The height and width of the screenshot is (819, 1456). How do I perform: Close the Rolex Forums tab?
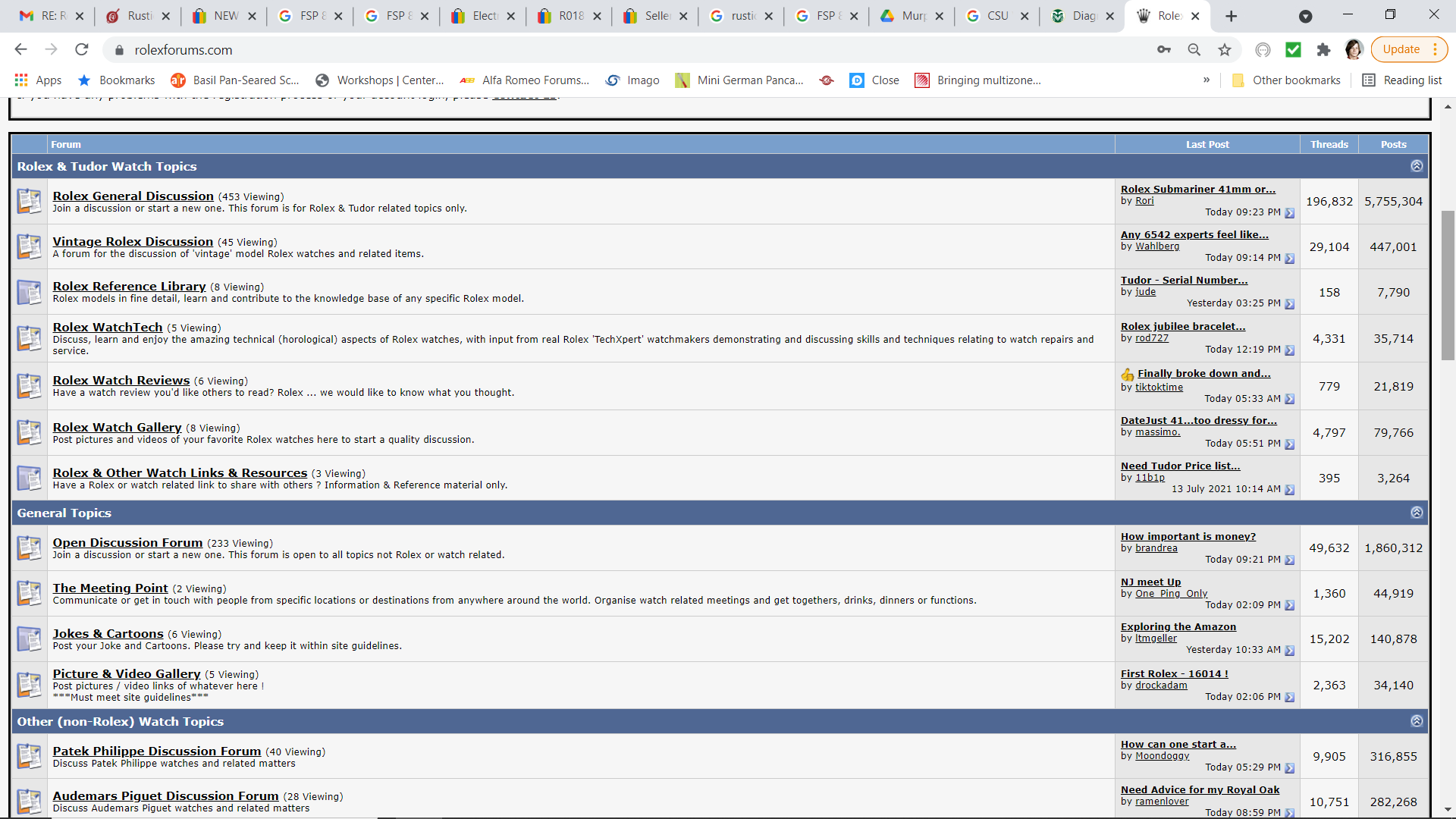[1196, 16]
